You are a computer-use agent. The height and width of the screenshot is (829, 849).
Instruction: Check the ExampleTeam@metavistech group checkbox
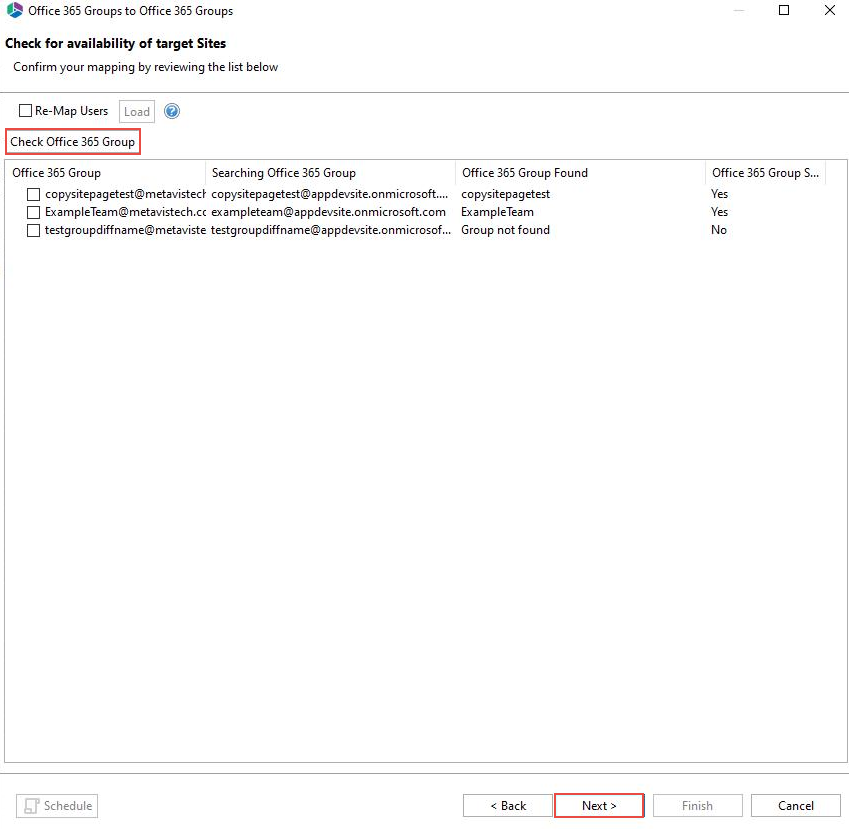[34, 212]
